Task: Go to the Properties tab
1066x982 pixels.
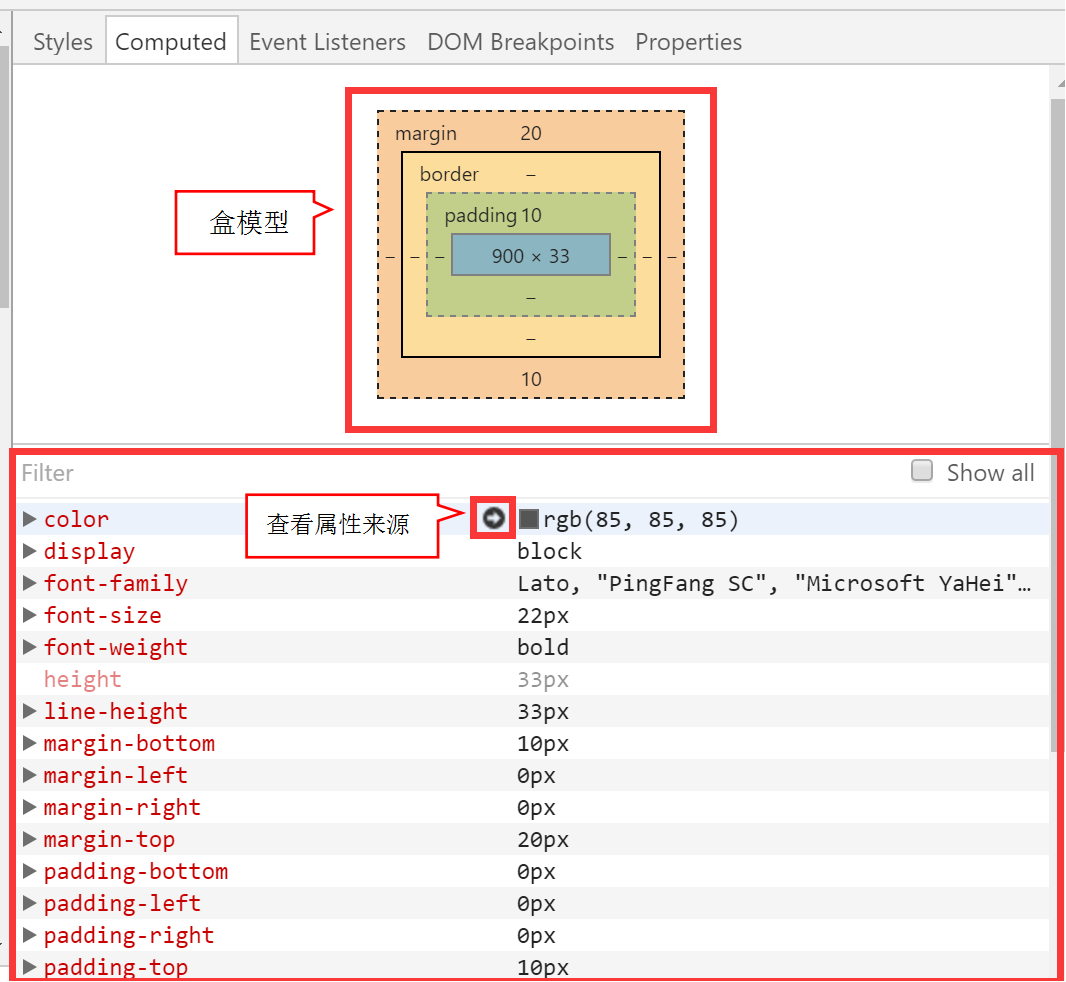Action: 688,42
